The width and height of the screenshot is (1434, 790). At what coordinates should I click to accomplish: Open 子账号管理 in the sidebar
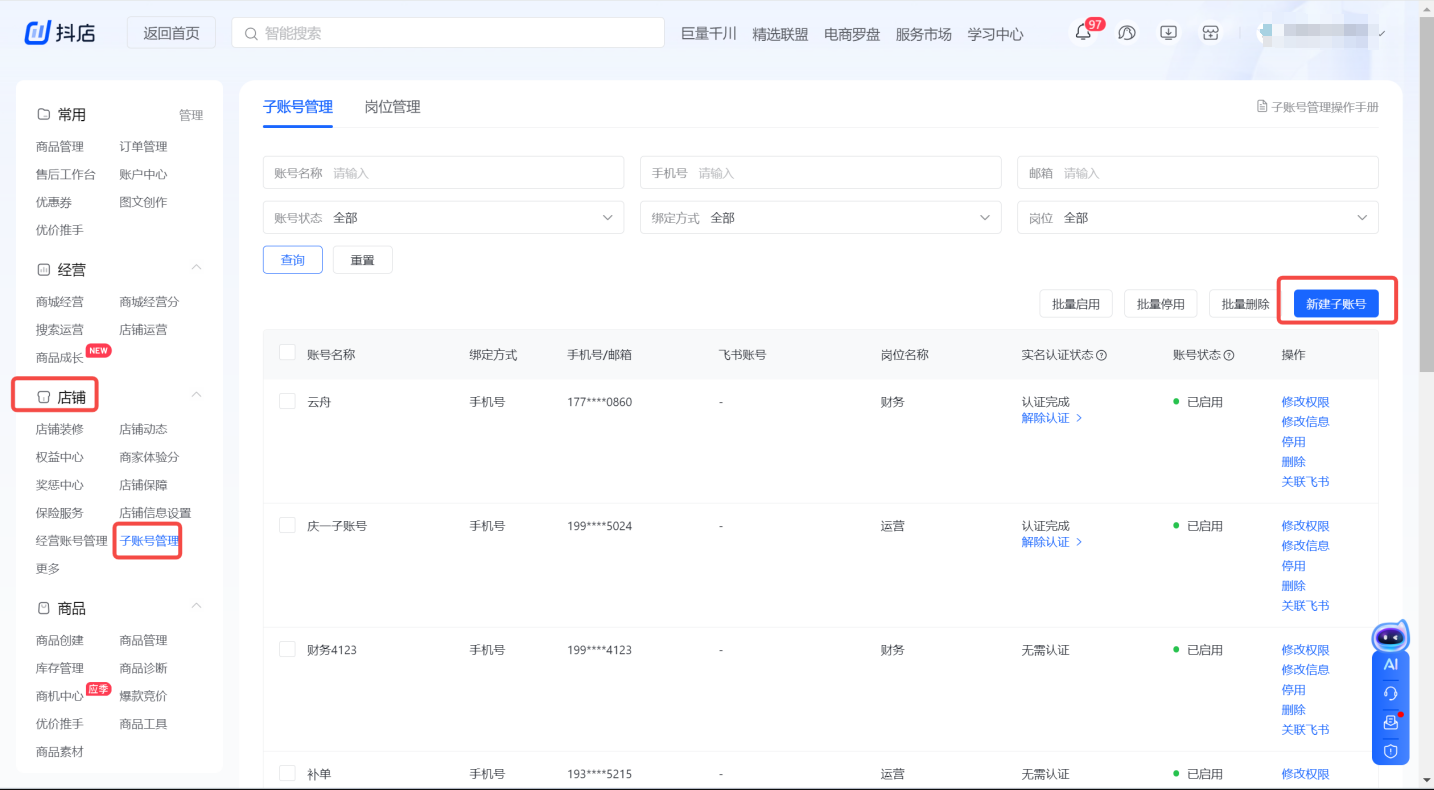click(x=149, y=541)
